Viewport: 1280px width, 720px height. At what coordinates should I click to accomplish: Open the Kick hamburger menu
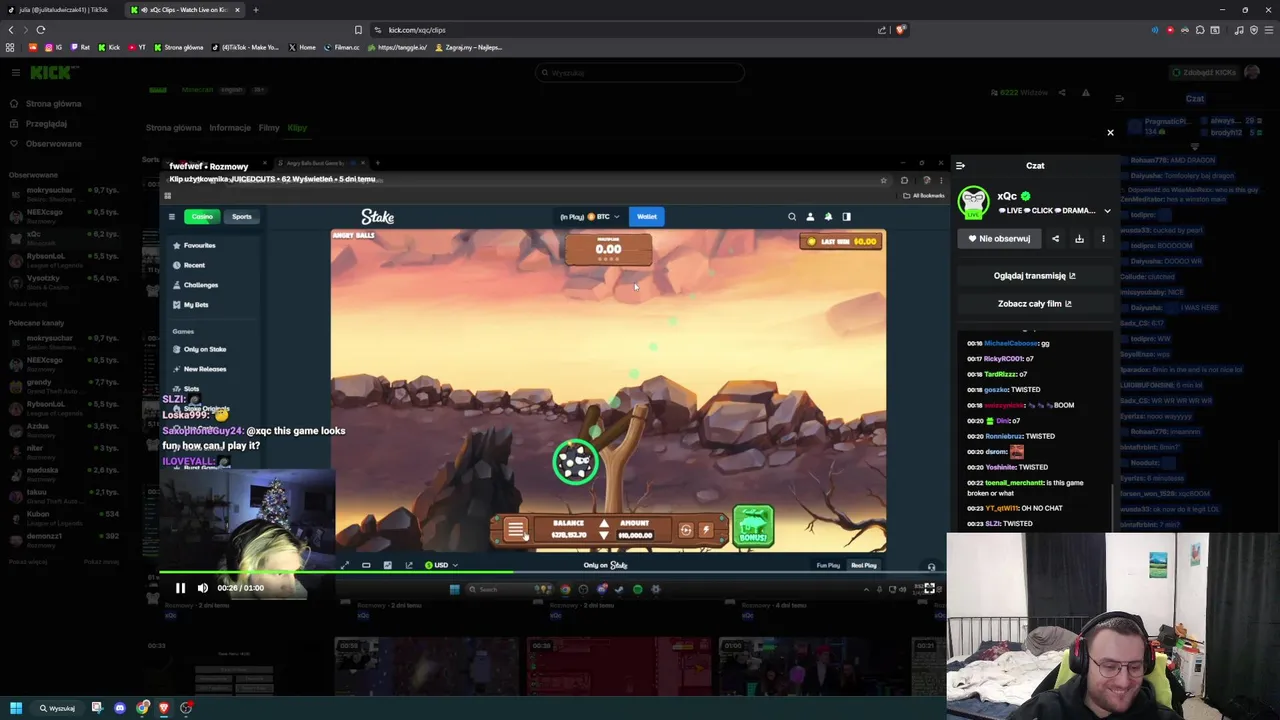coord(15,73)
